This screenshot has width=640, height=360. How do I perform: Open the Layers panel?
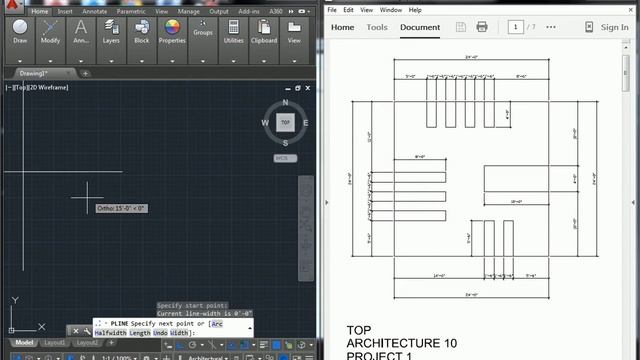[111, 31]
